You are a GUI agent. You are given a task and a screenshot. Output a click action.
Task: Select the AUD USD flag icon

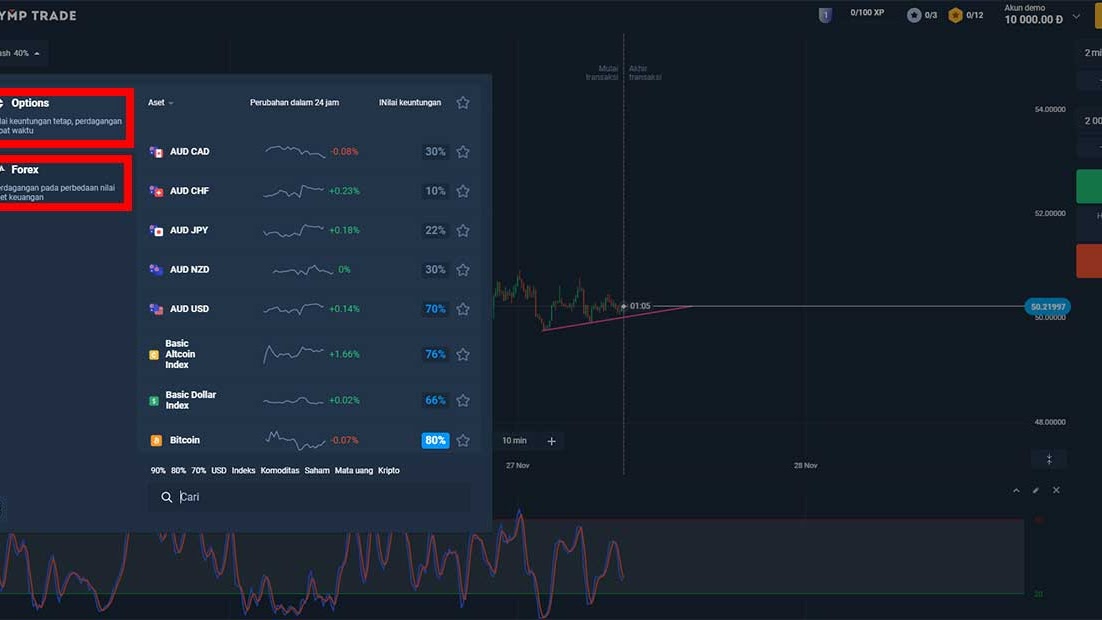(156, 309)
